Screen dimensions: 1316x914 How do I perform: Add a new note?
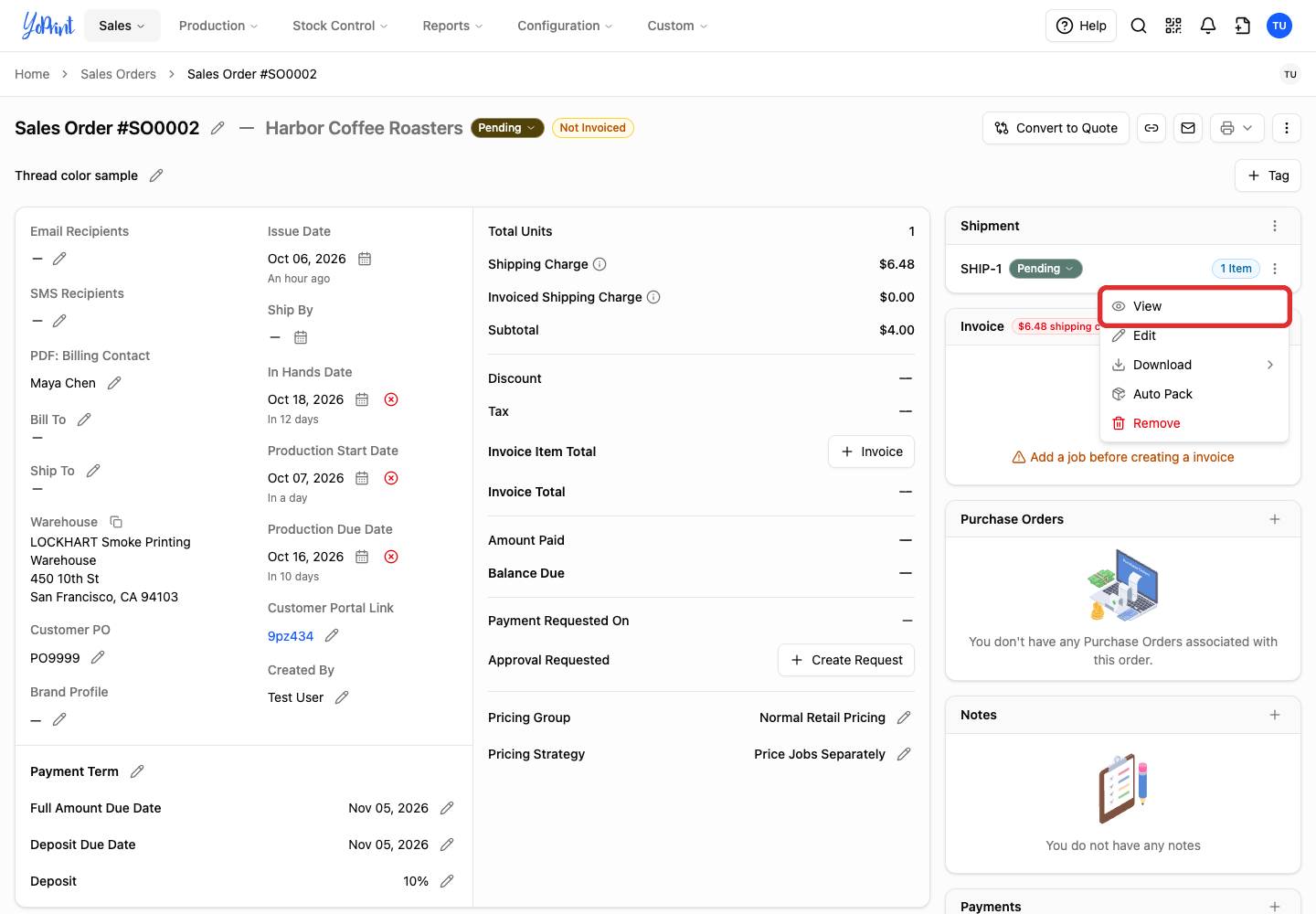point(1275,715)
